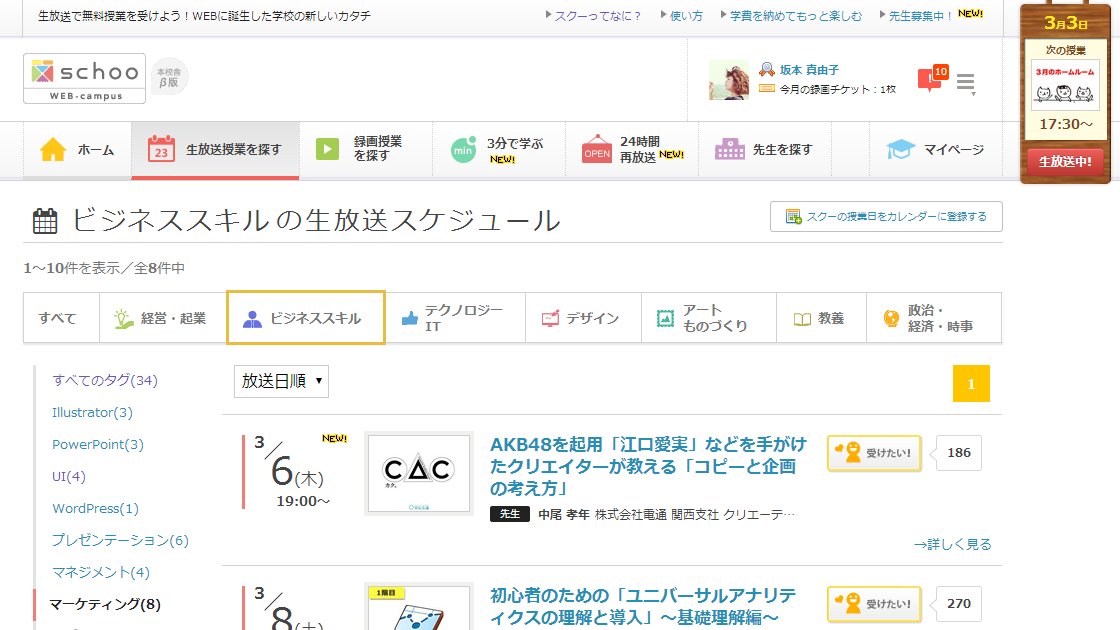Filter by プレゼンテーション(6) tag

[120, 541]
